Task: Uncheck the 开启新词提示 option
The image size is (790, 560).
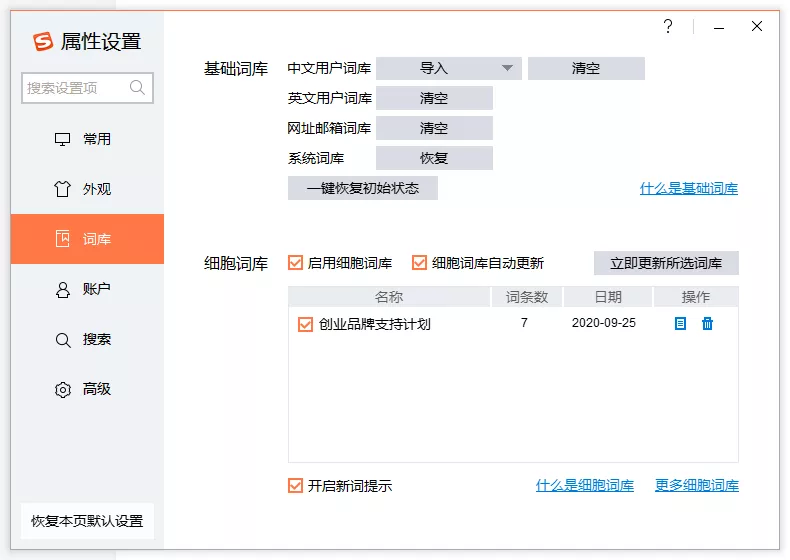Action: click(x=295, y=486)
